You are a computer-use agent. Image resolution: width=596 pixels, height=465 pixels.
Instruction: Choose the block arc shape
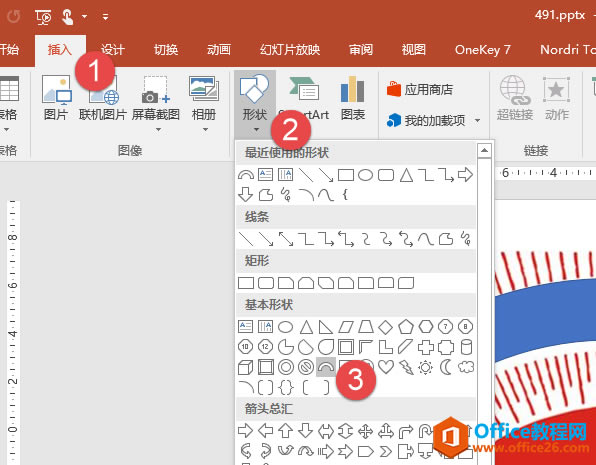click(326, 367)
